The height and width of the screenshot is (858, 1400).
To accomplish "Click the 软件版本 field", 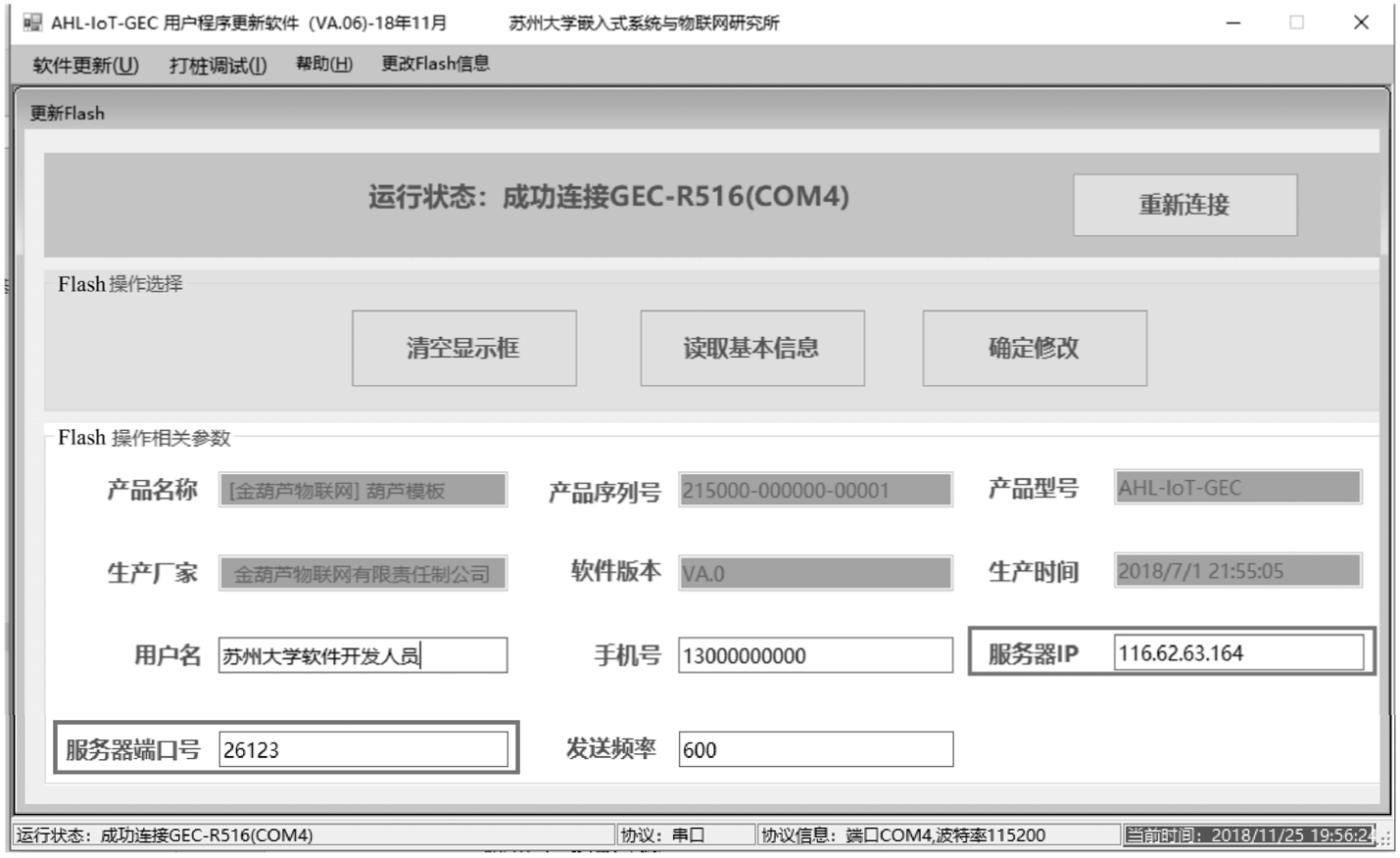I will [x=814, y=573].
